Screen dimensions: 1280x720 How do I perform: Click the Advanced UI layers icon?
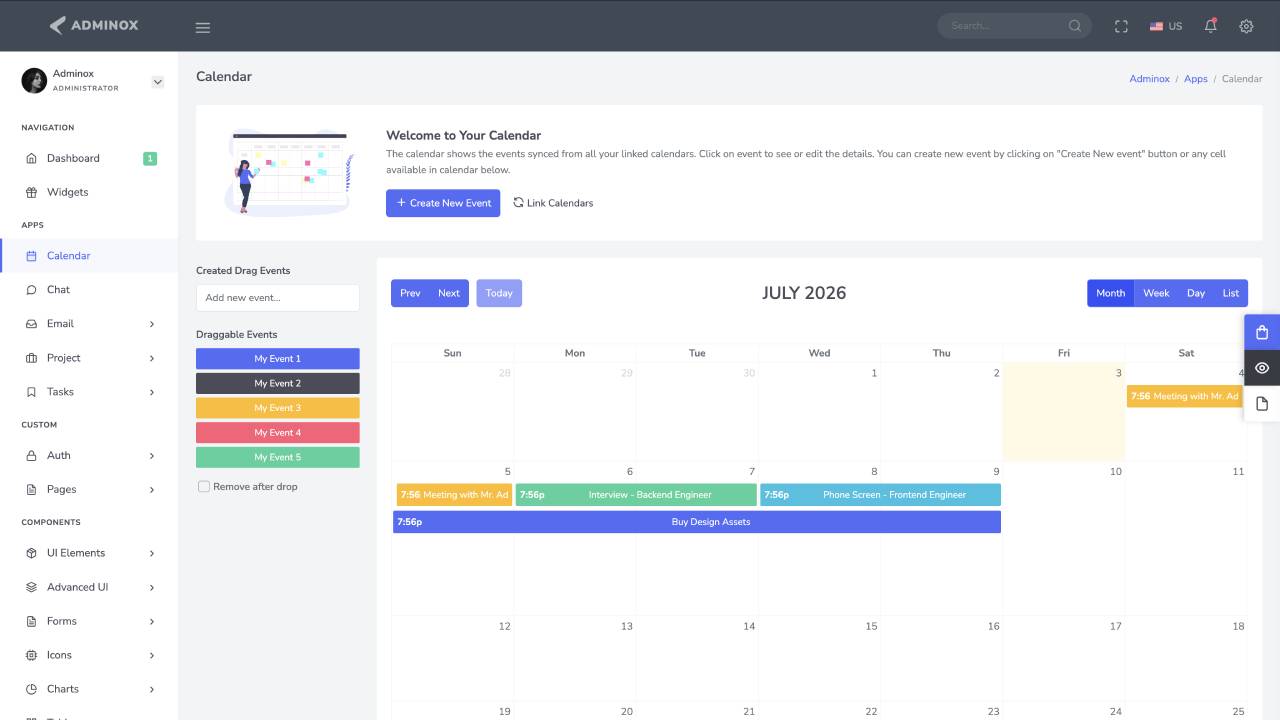coord(31,587)
